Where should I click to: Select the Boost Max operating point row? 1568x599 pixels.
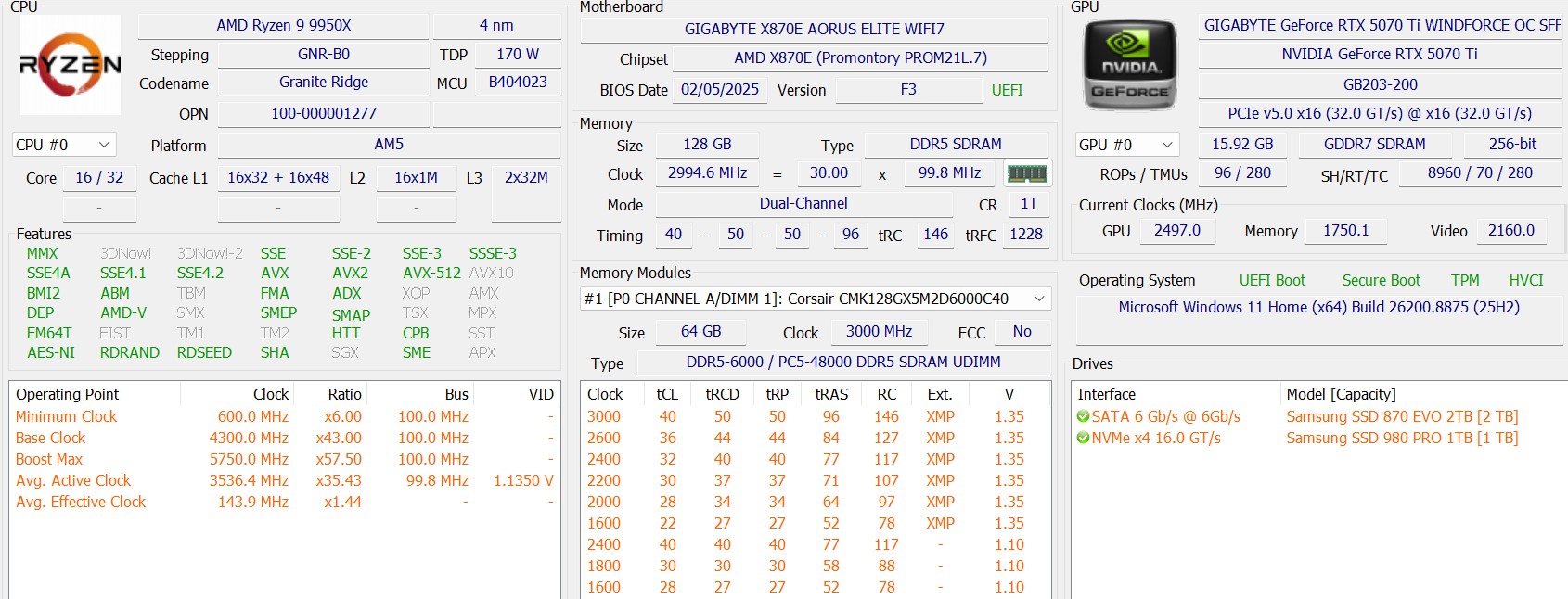(x=284, y=459)
